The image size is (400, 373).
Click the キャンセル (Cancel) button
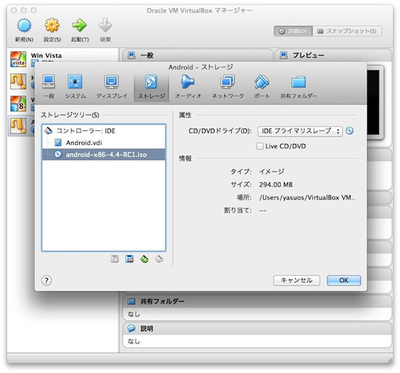click(x=296, y=280)
